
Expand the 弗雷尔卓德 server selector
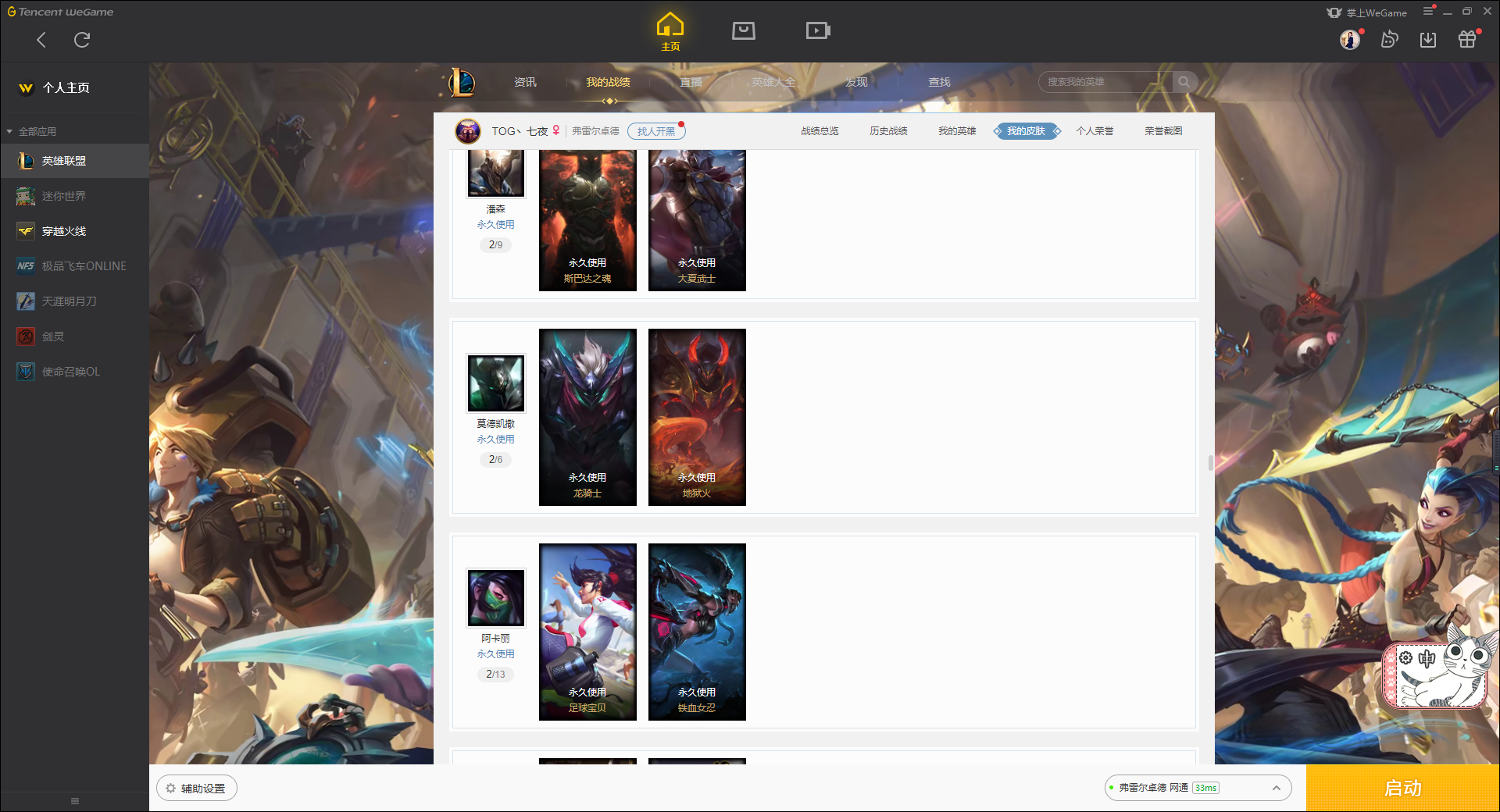click(x=1198, y=788)
